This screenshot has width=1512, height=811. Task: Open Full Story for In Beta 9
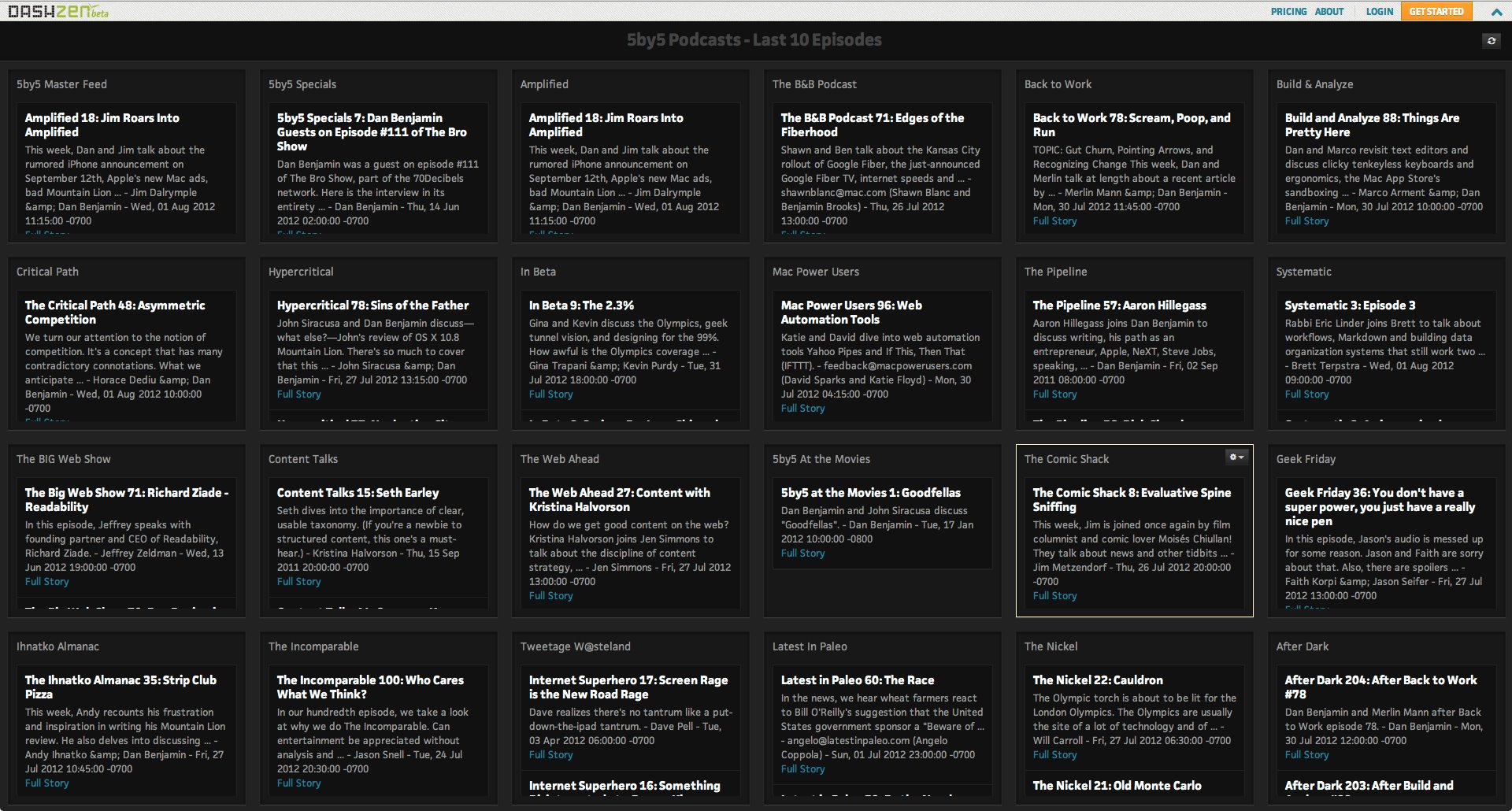click(x=550, y=394)
